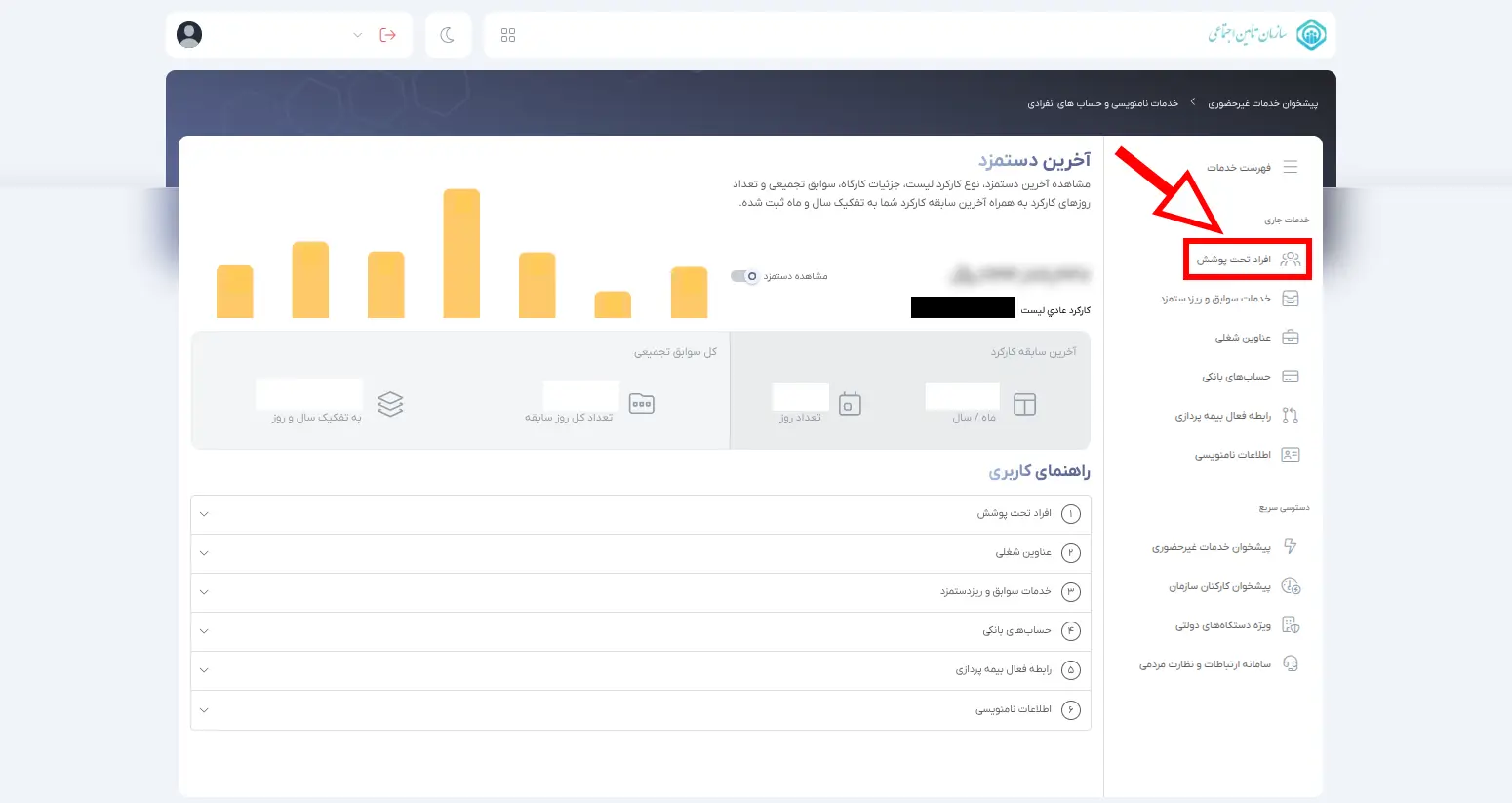1512x803 pixels.
Task: Click the calendar icon beside تعداد روز
Action: tap(850, 404)
